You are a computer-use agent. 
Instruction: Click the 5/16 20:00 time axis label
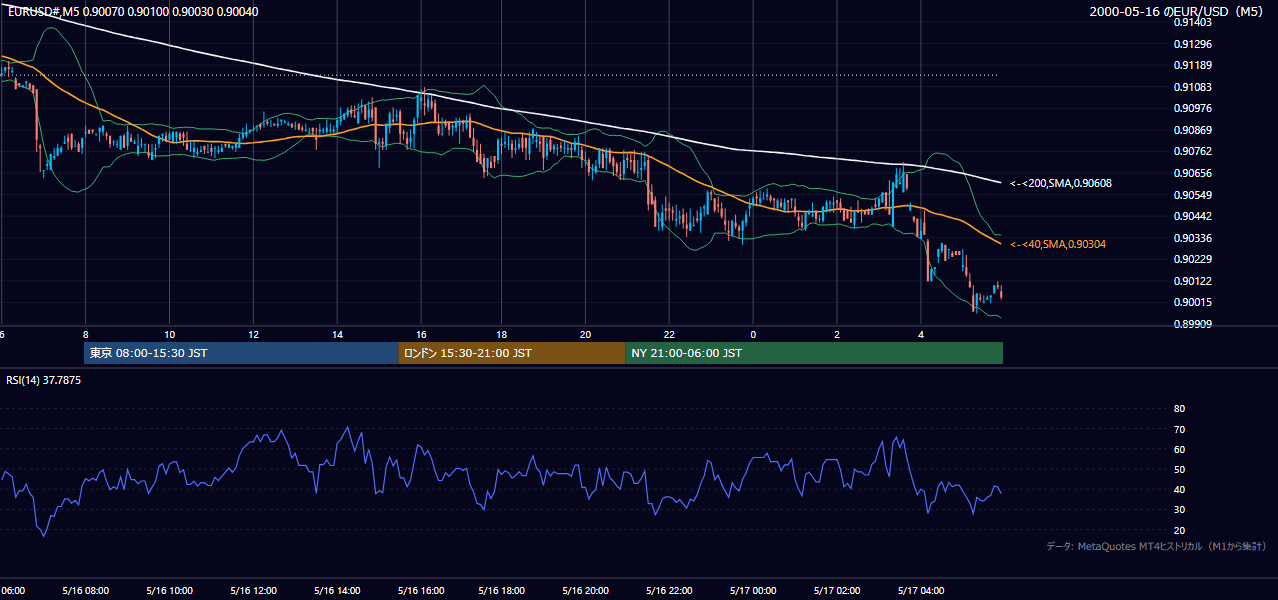588,591
